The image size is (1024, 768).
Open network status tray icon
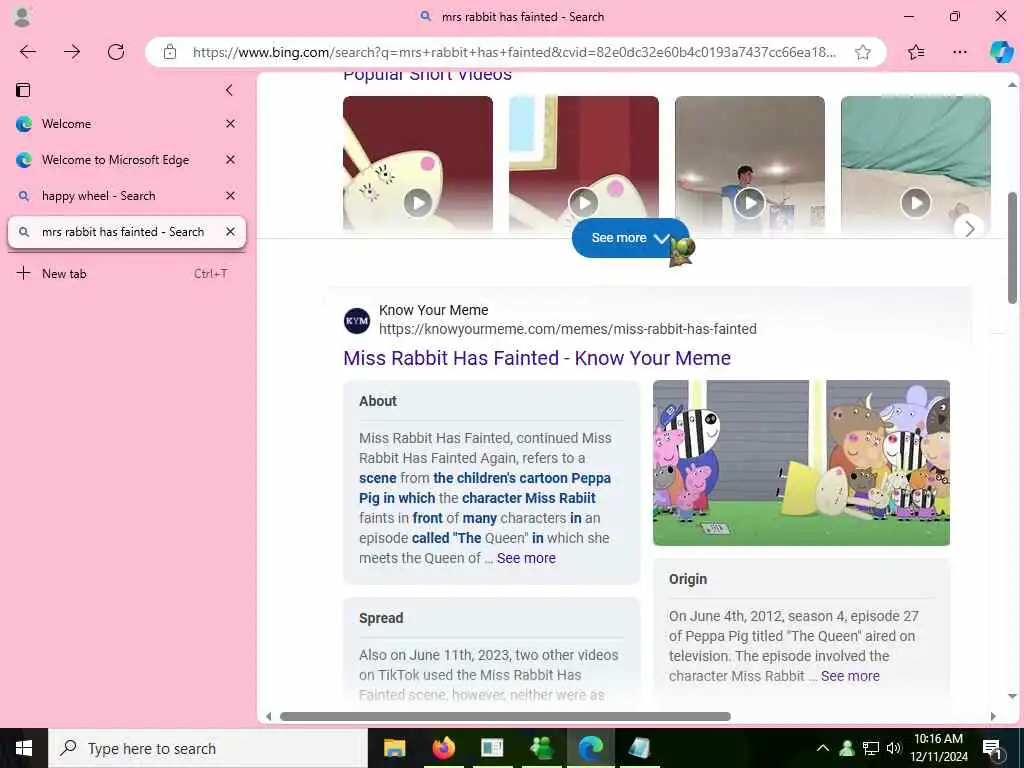tap(871, 748)
